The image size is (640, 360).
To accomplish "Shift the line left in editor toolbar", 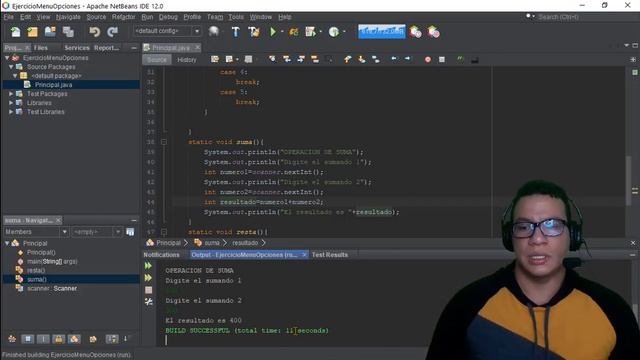I will (393, 59).
